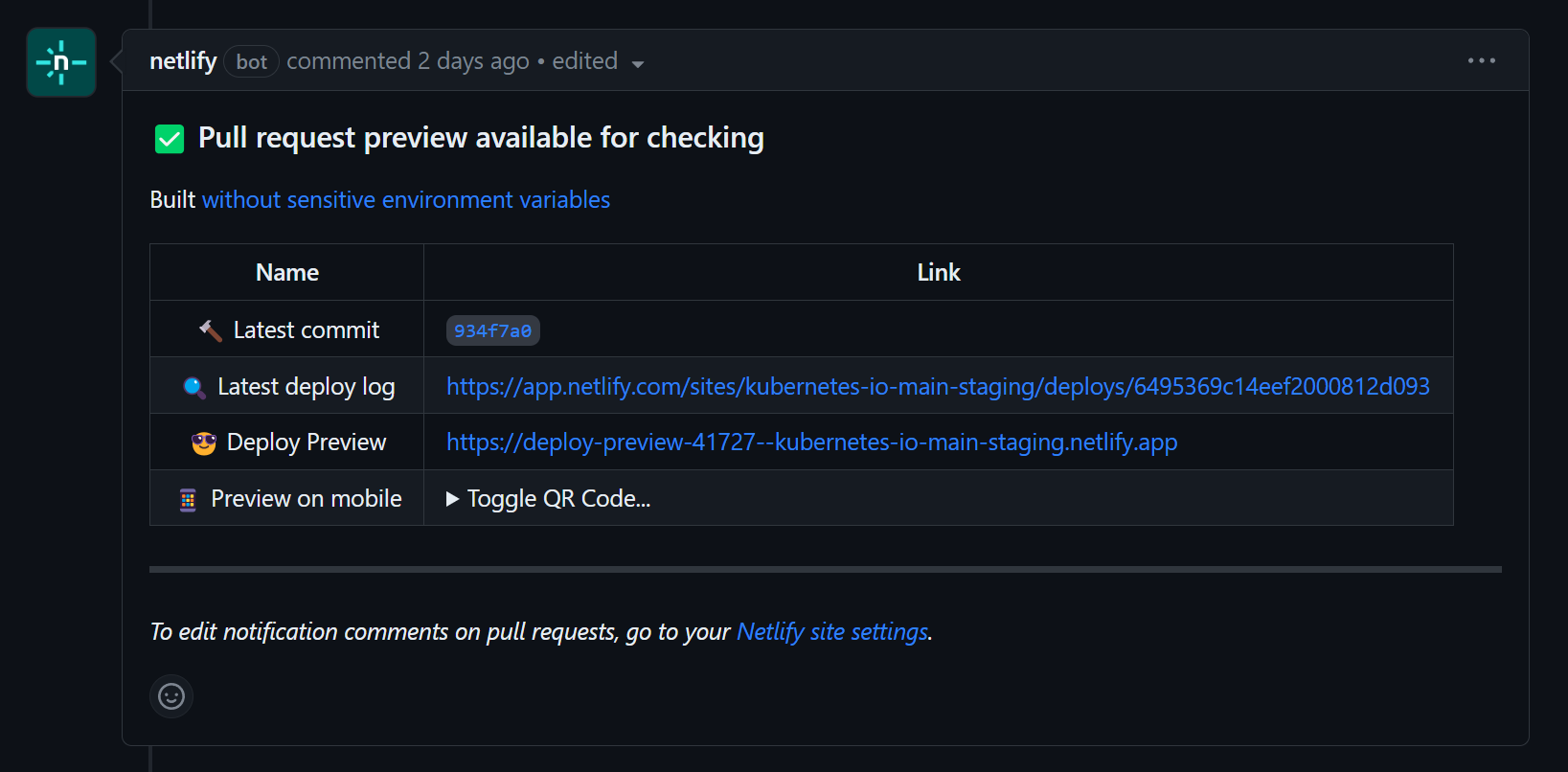
Task: Follow the 'without sensitive environment variables' link
Action: pos(405,199)
